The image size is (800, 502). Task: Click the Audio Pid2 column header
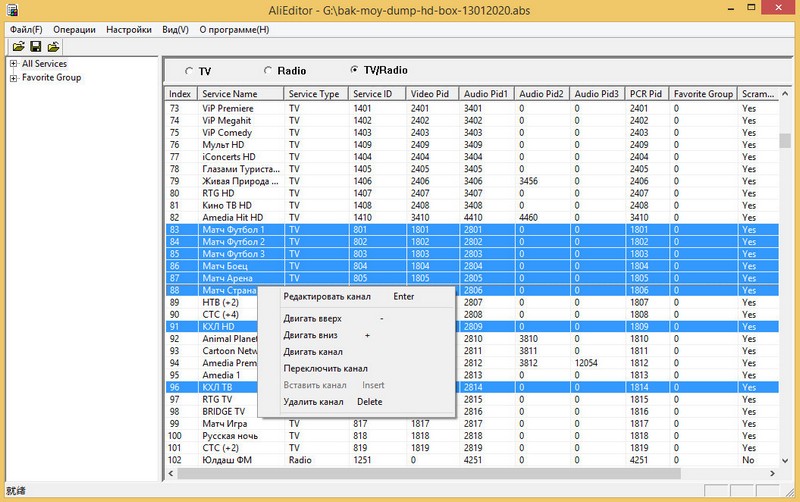click(542, 94)
